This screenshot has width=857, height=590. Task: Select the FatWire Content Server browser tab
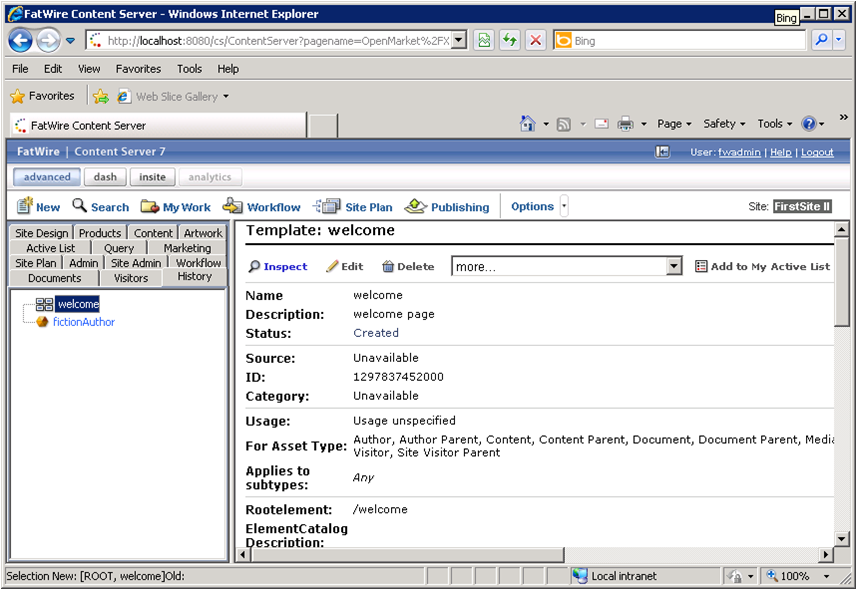(x=157, y=125)
